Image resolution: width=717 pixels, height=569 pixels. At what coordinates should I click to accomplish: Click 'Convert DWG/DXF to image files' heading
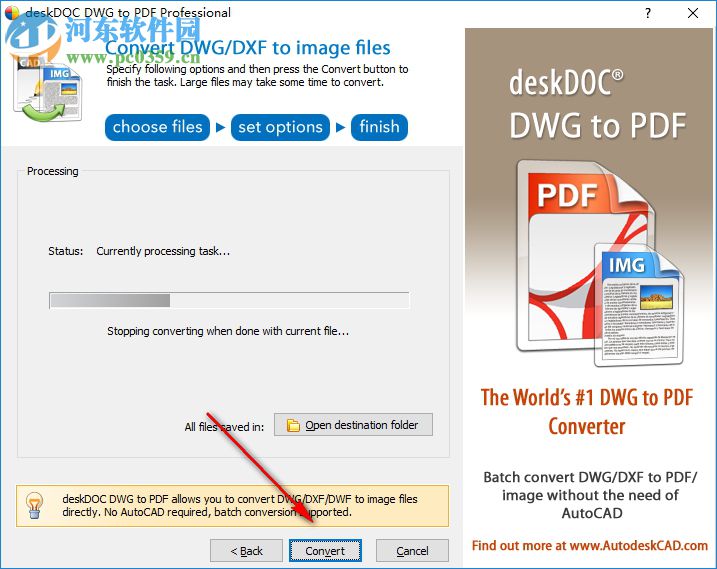pyautogui.click(x=247, y=48)
